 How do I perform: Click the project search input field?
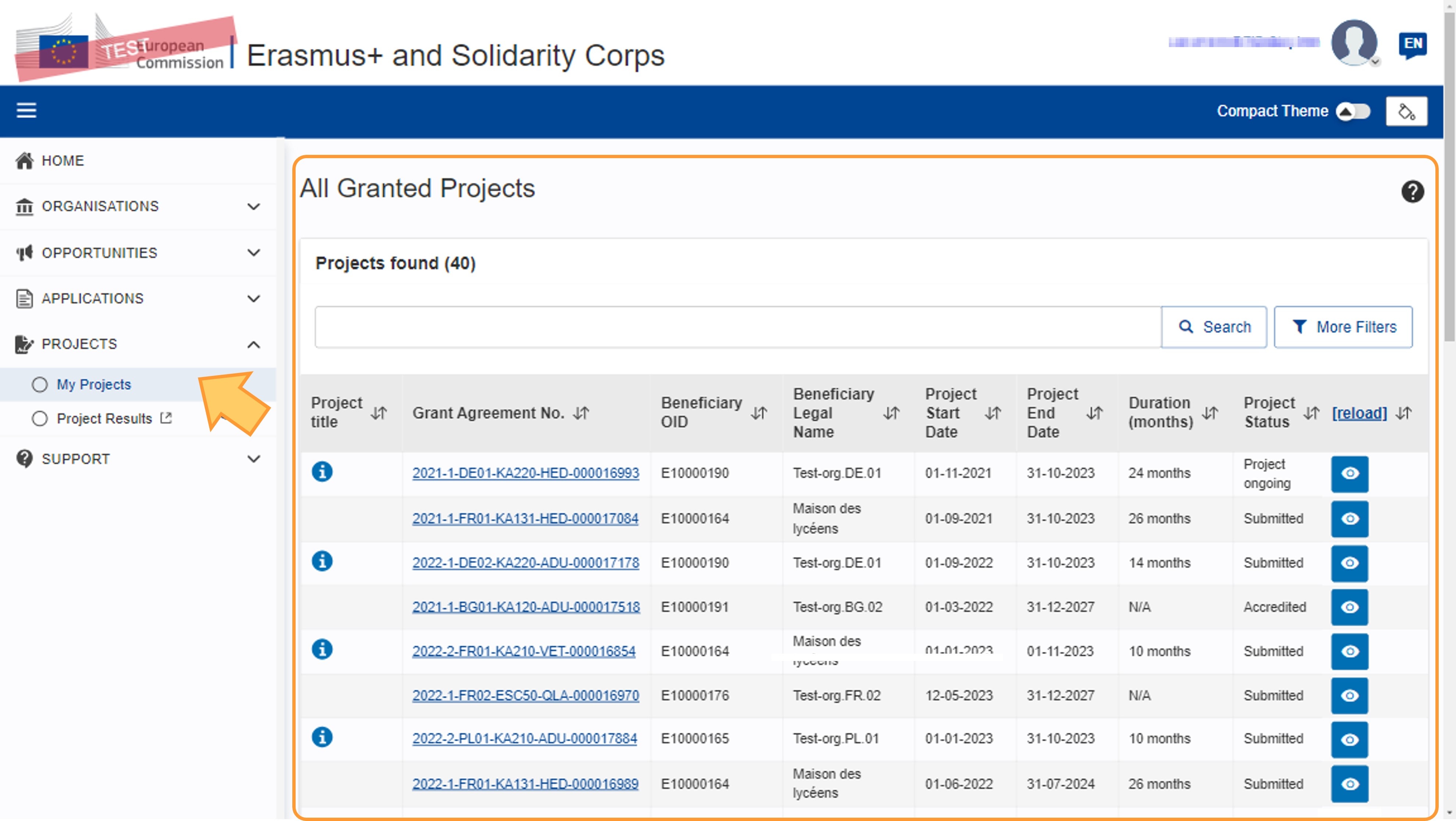(x=738, y=327)
